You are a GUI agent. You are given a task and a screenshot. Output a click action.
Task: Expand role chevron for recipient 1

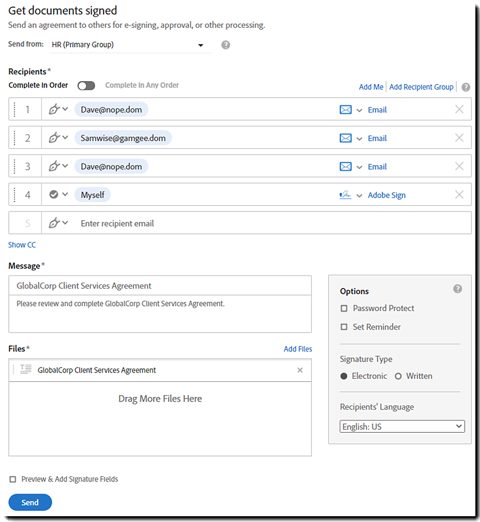[x=65, y=109]
